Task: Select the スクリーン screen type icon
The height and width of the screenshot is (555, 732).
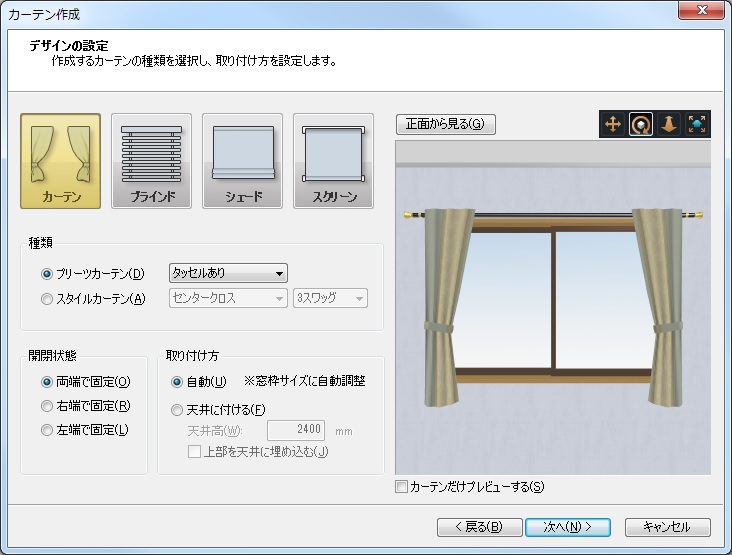Action: click(333, 160)
